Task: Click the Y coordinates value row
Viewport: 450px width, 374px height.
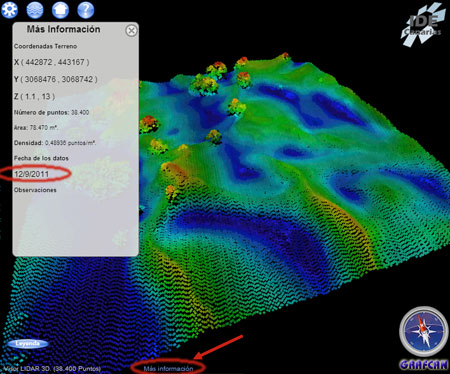Action: click(56, 79)
